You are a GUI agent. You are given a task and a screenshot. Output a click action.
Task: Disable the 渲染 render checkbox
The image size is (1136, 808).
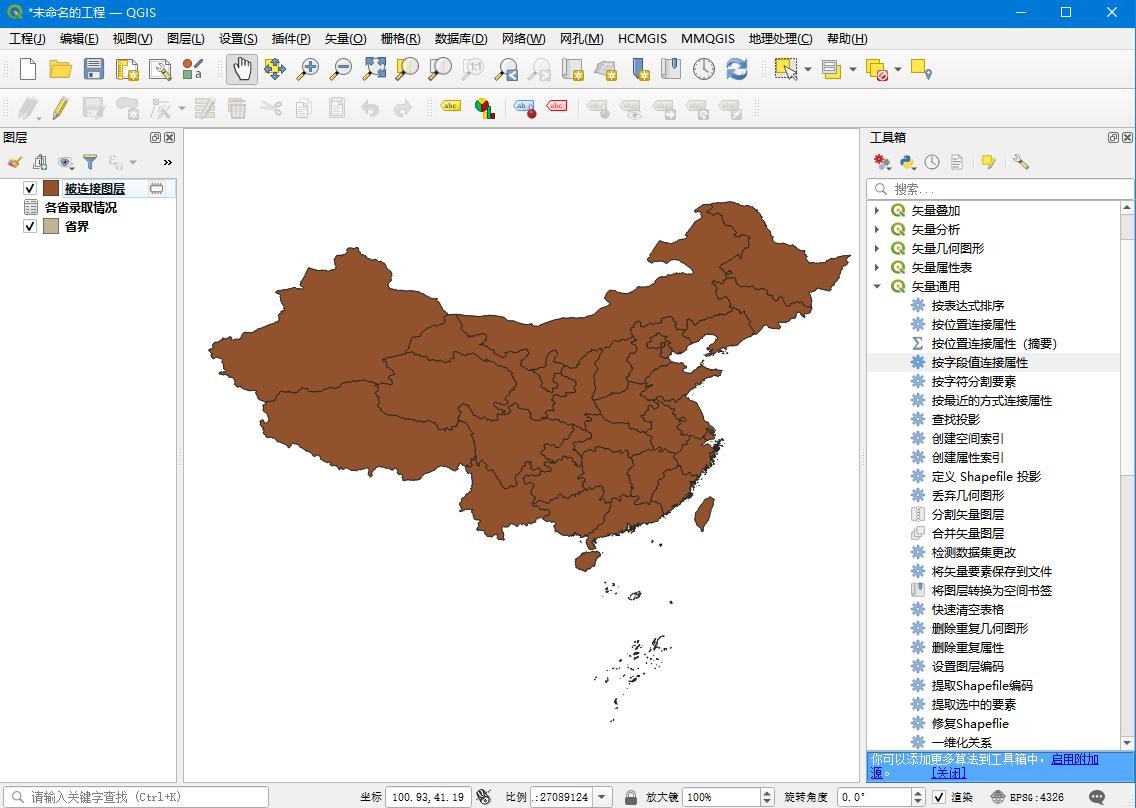(x=938, y=797)
